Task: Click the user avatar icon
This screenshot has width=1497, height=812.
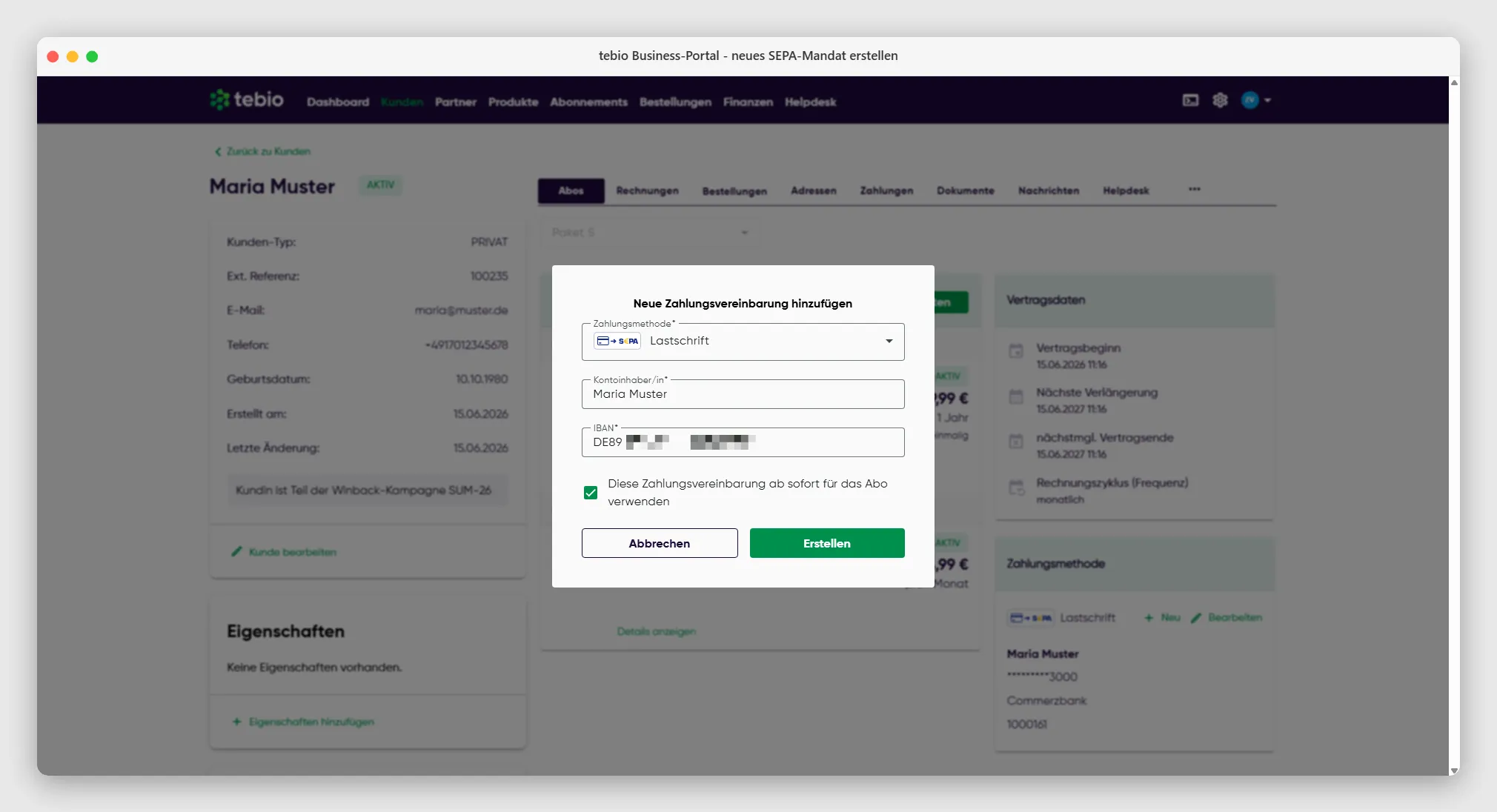Action: (1249, 100)
